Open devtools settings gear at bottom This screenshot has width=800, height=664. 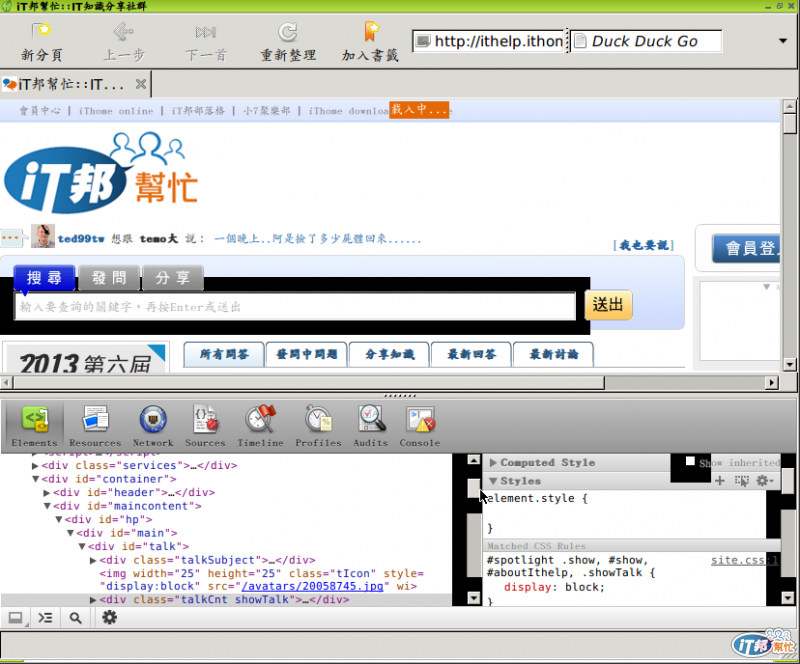coord(110,618)
